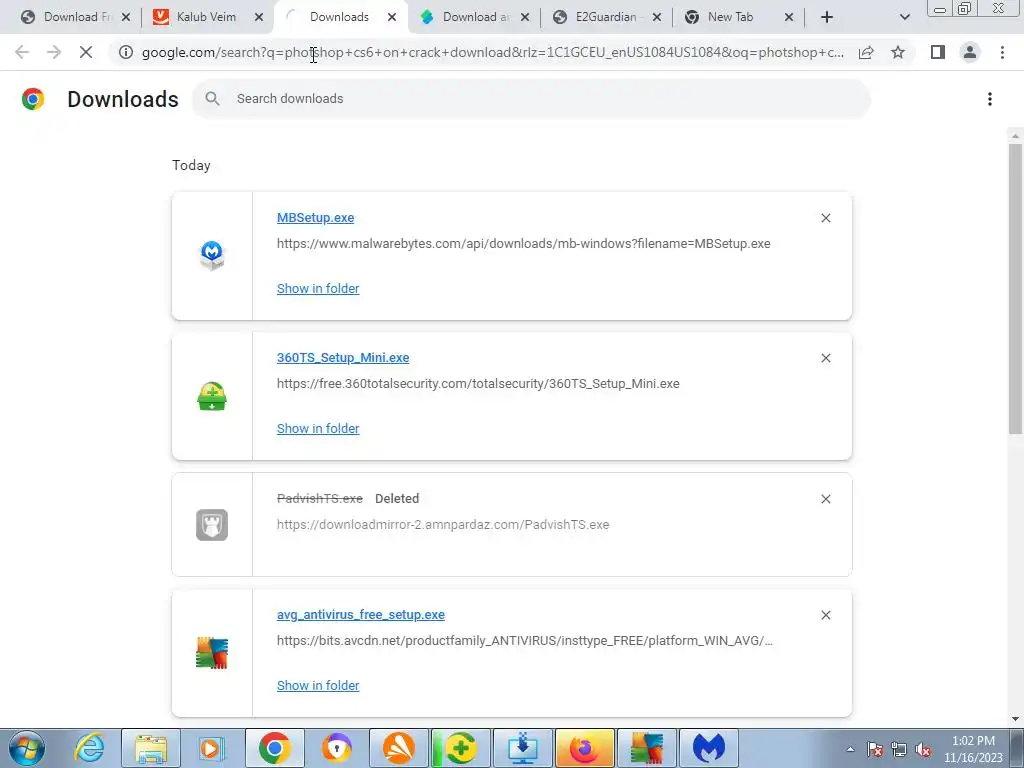Image resolution: width=1024 pixels, height=768 pixels.
Task: Select the Downloads tab
Action: coord(339,17)
